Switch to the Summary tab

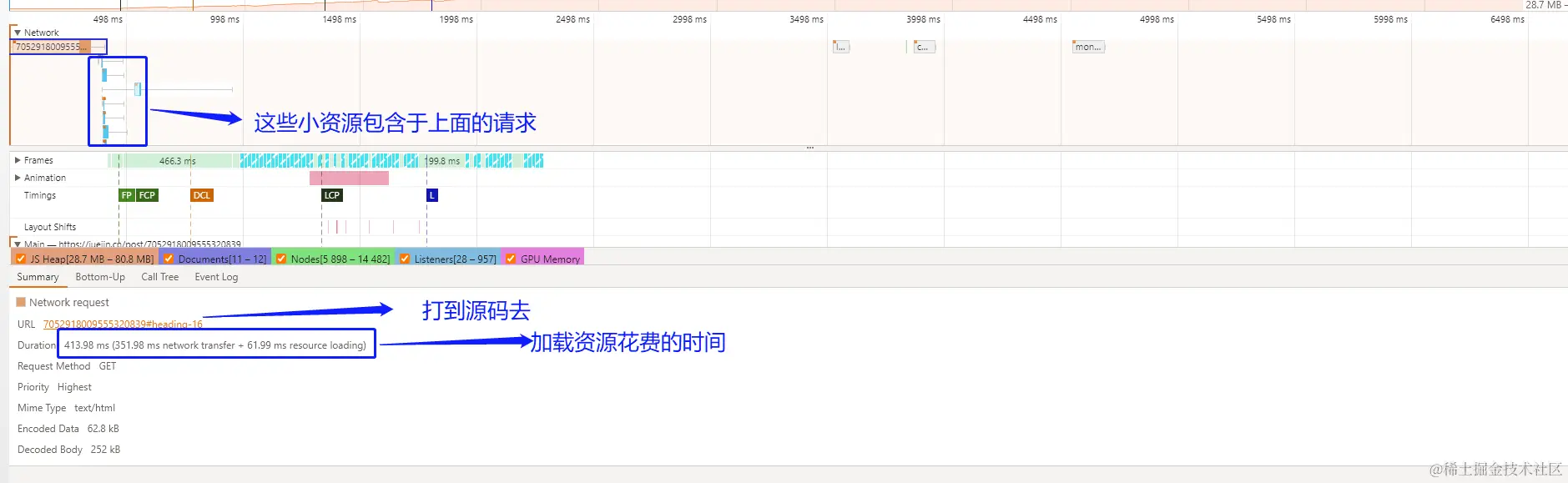click(x=38, y=277)
